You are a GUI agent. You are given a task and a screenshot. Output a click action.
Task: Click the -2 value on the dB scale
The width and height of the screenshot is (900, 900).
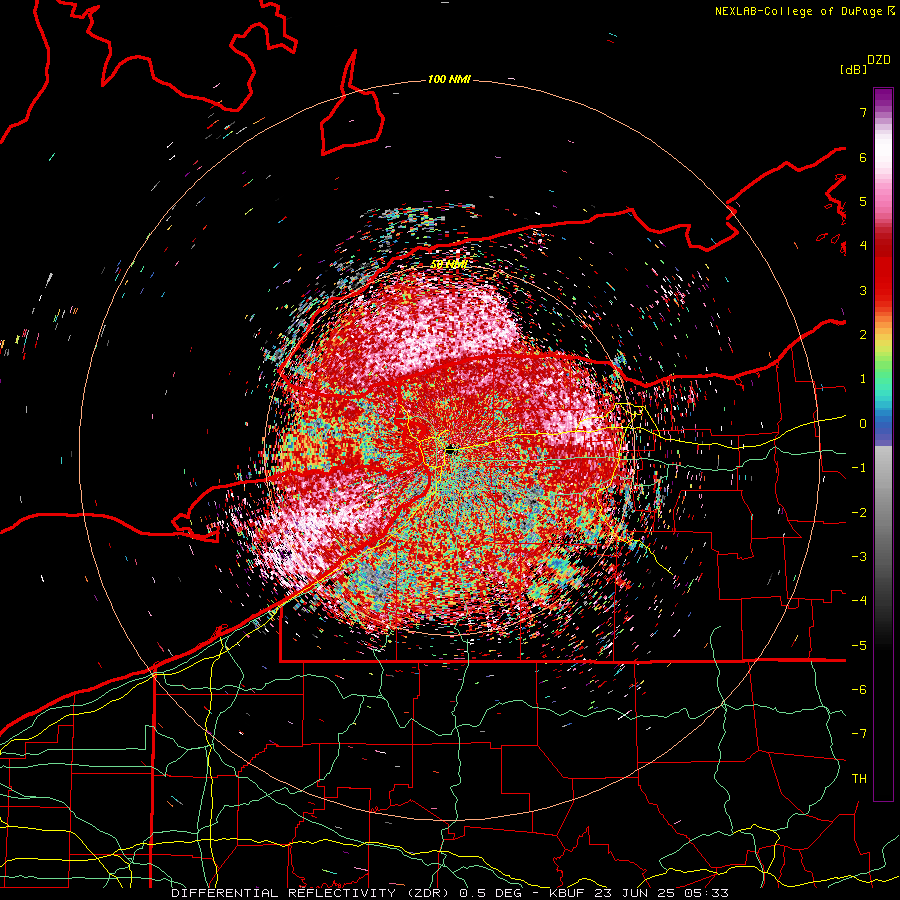click(859, 513)
